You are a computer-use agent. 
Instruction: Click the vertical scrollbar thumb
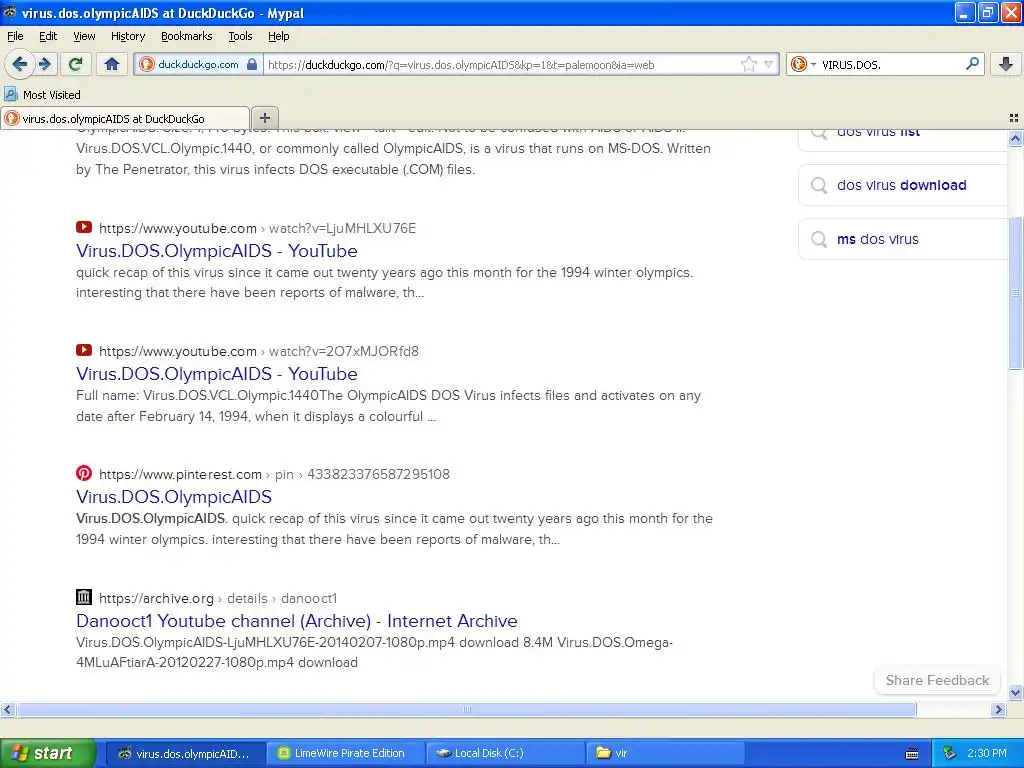click(x=1016, y=293)
